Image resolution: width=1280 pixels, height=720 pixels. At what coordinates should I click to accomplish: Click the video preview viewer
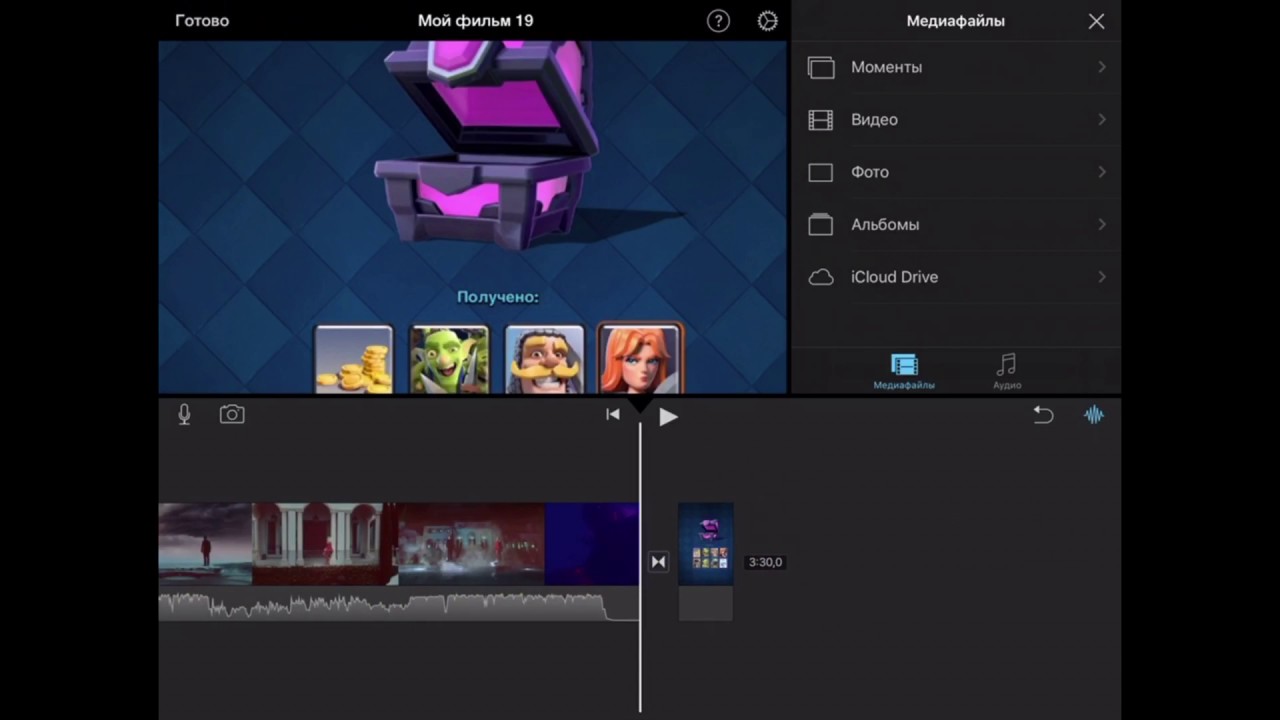click(x=473, y=217)
